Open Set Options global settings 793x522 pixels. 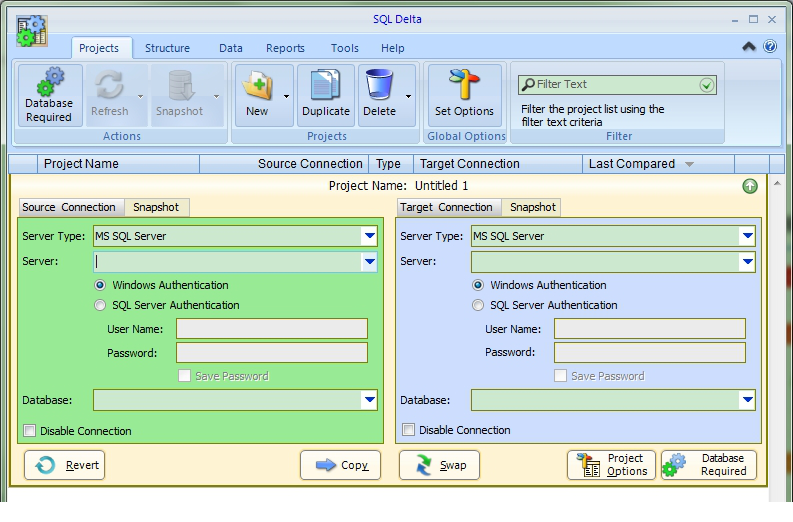[464, 95]
